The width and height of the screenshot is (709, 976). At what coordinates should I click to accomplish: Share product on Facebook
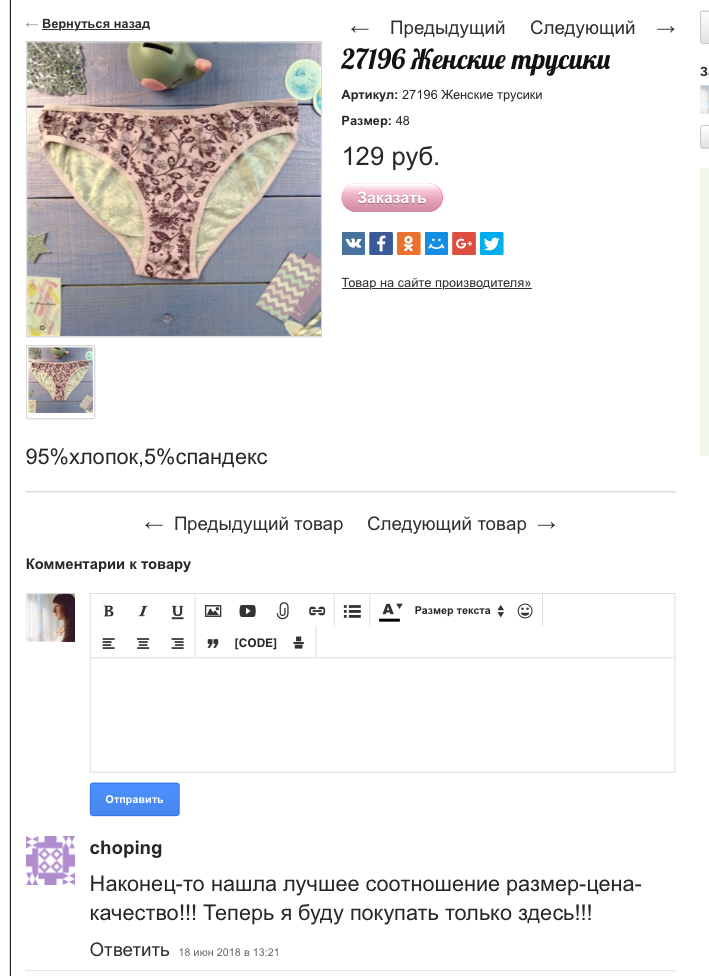tap(381, 243)
